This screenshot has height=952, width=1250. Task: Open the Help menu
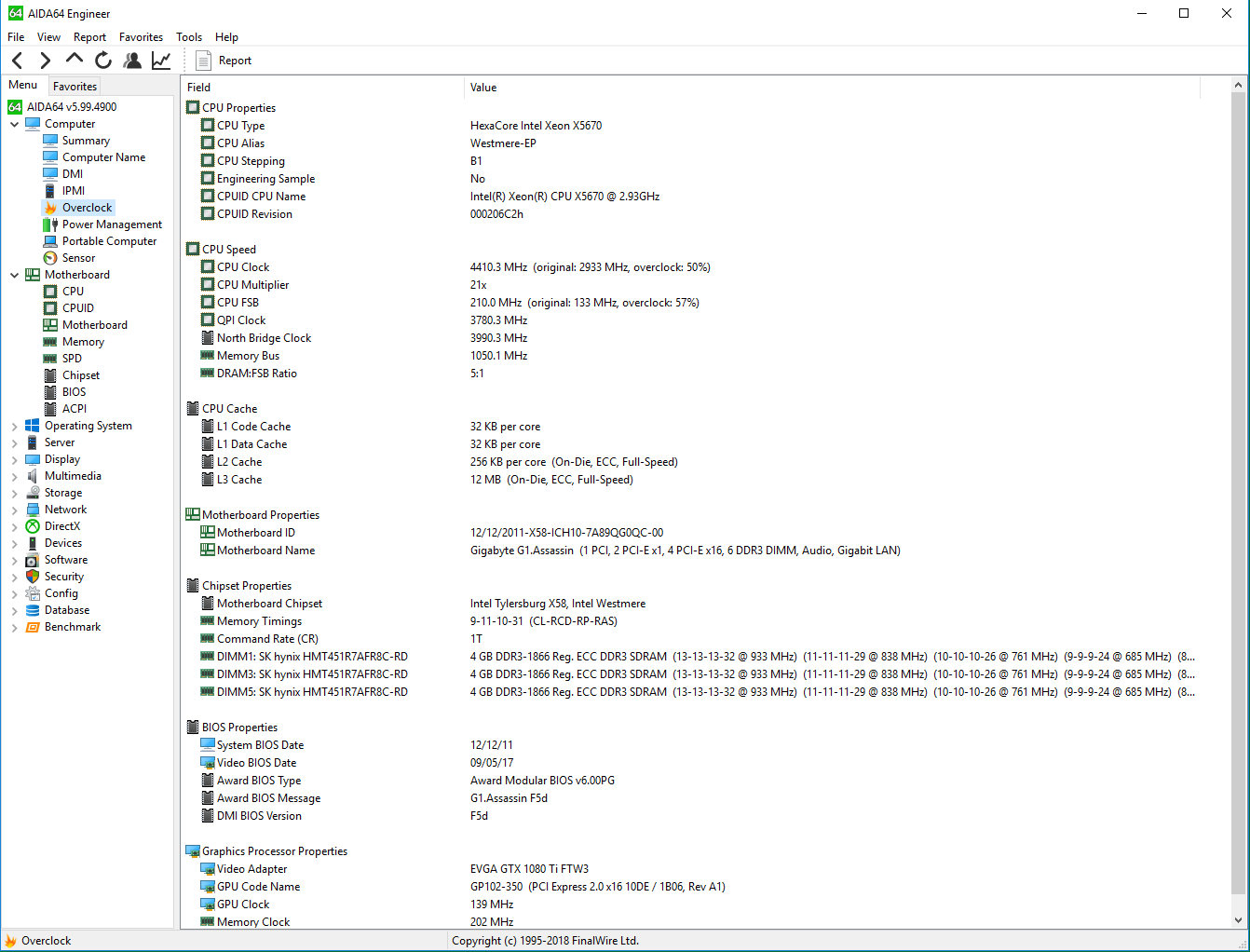pyautogui.click(x=226, y=37)
